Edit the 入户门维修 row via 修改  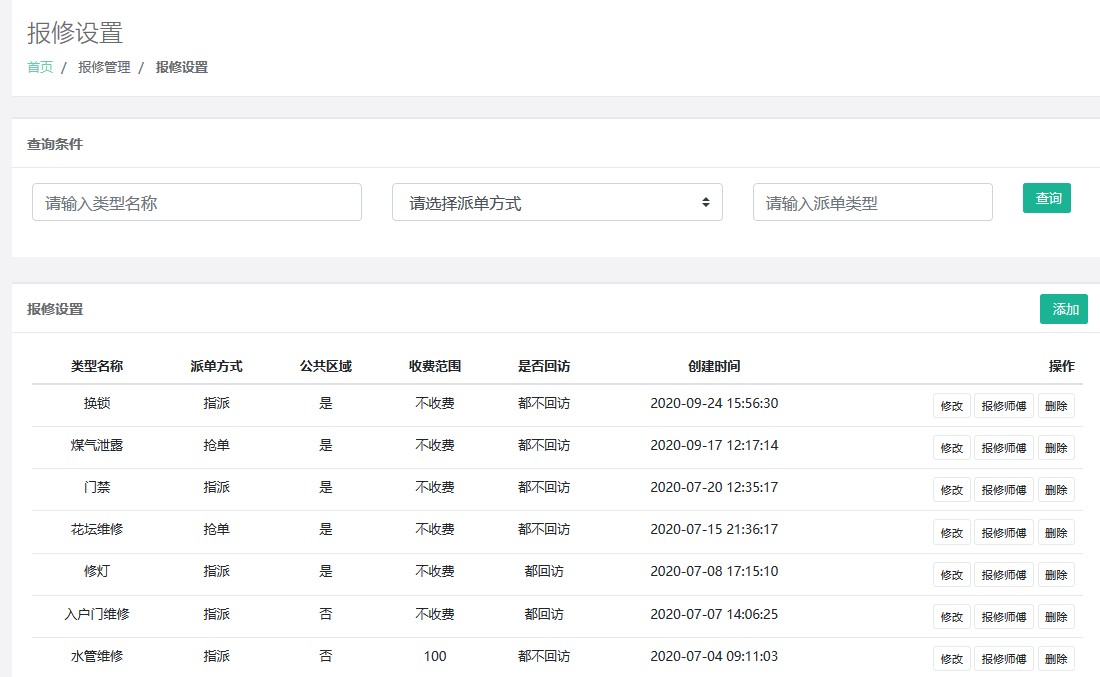951,617
